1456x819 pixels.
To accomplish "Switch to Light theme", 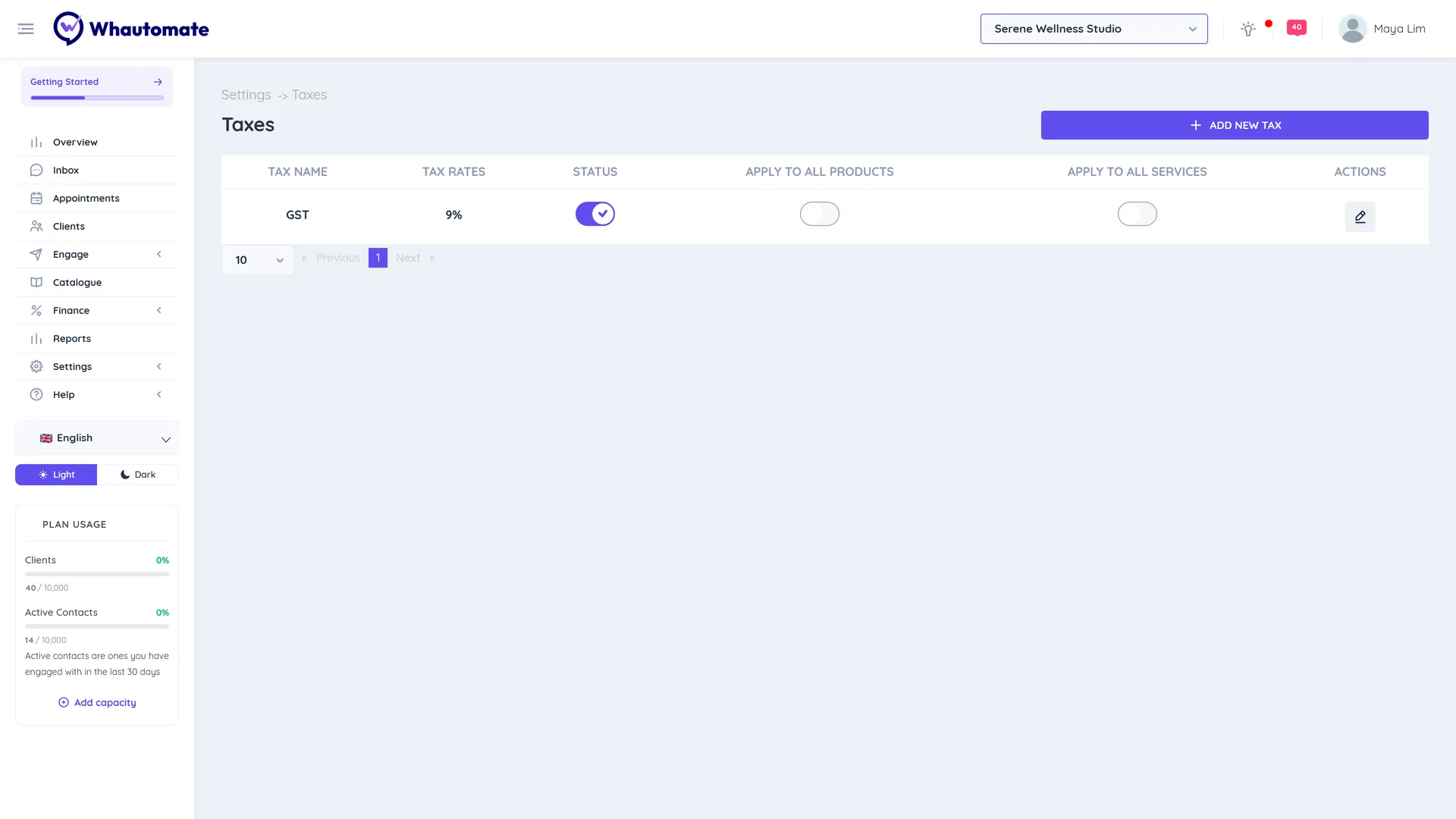I will pos(56,475).
